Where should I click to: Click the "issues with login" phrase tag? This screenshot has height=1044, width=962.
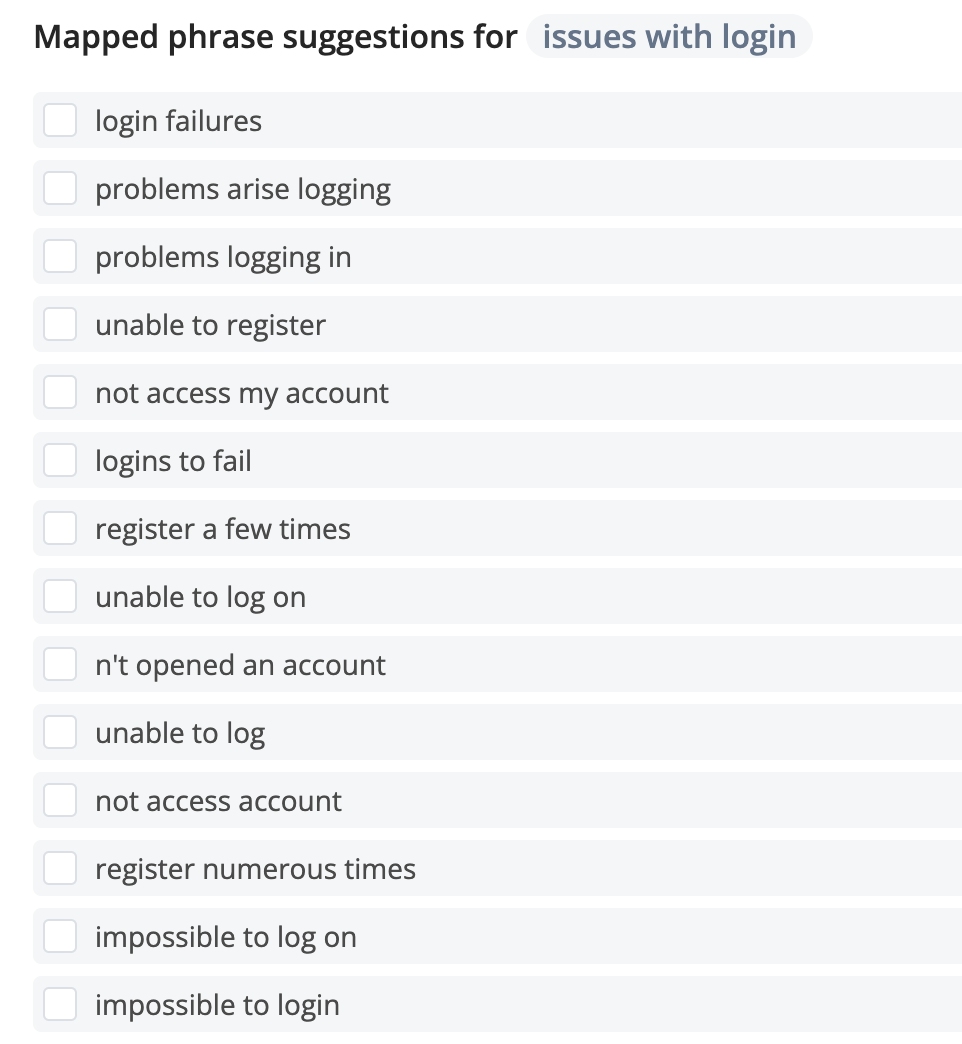tap(669, 36)
